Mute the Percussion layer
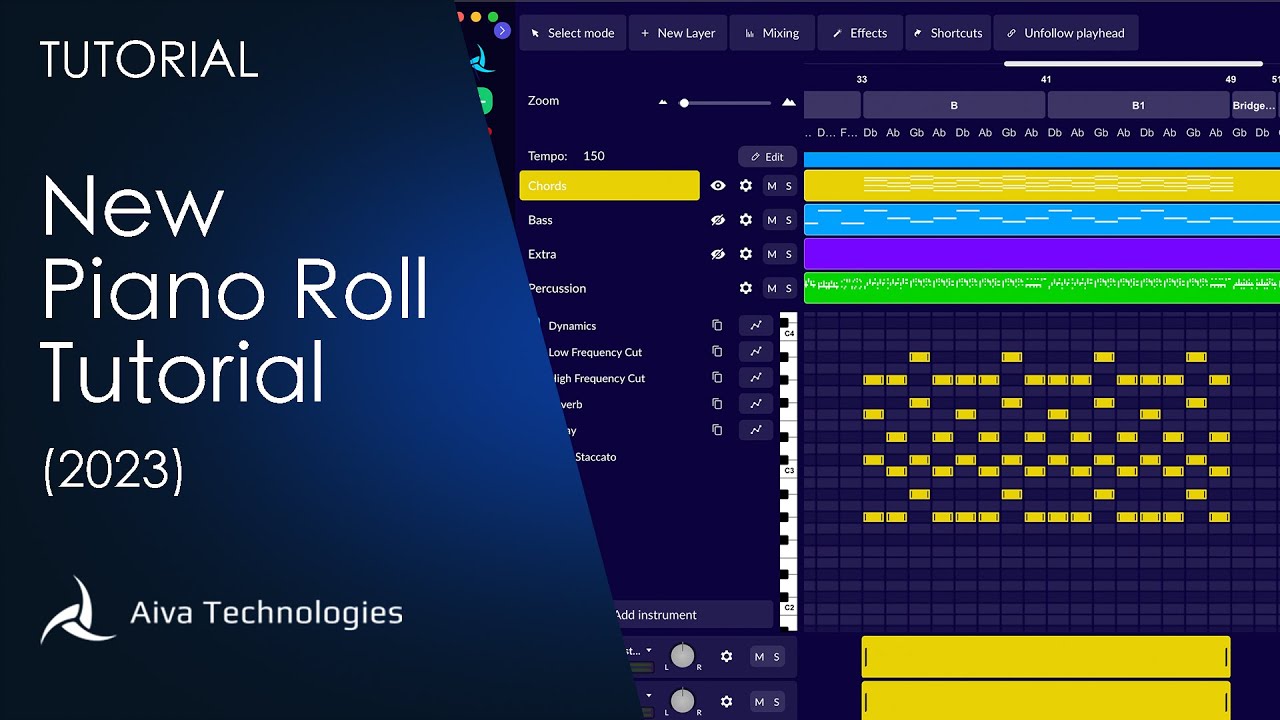 click(x=771, y=288)
